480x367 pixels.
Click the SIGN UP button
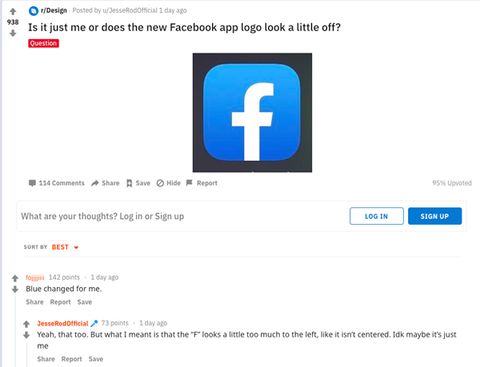[x=435, y=216]
